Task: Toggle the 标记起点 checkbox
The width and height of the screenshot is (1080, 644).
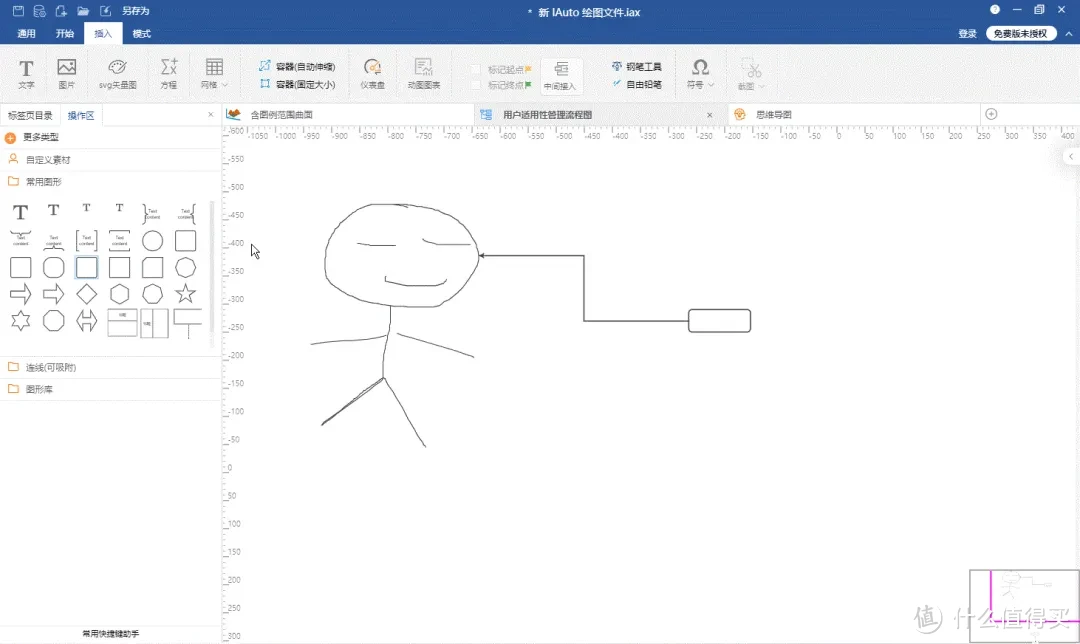Action: point(476,70)
